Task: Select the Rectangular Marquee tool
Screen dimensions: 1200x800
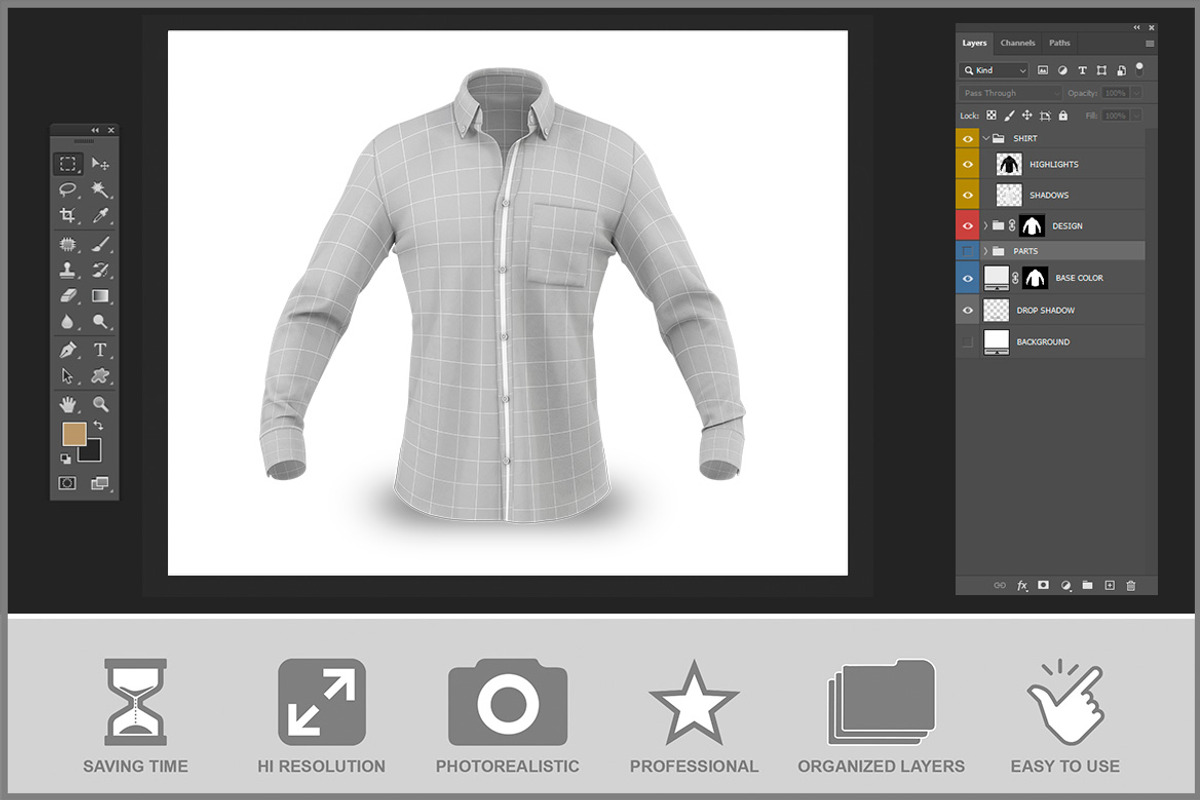Action: (x=68, y=163)
